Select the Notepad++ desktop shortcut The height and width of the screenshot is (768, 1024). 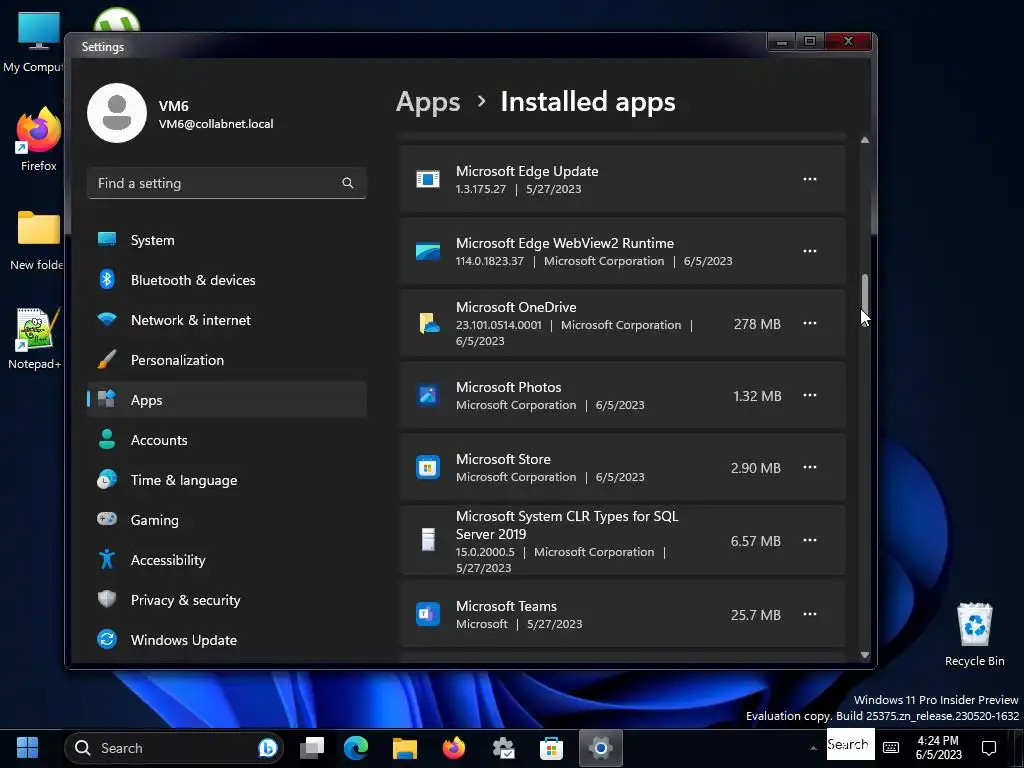click(35, 338)
